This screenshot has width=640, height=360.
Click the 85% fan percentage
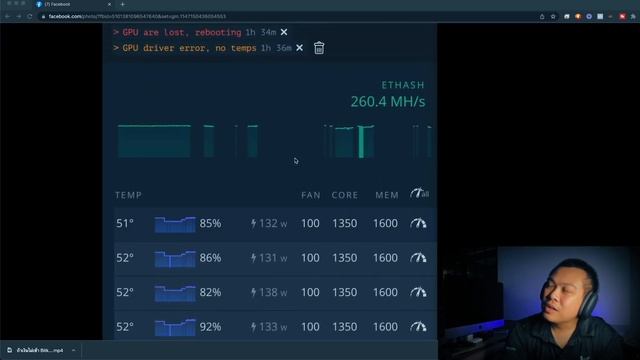coord(210,223)
